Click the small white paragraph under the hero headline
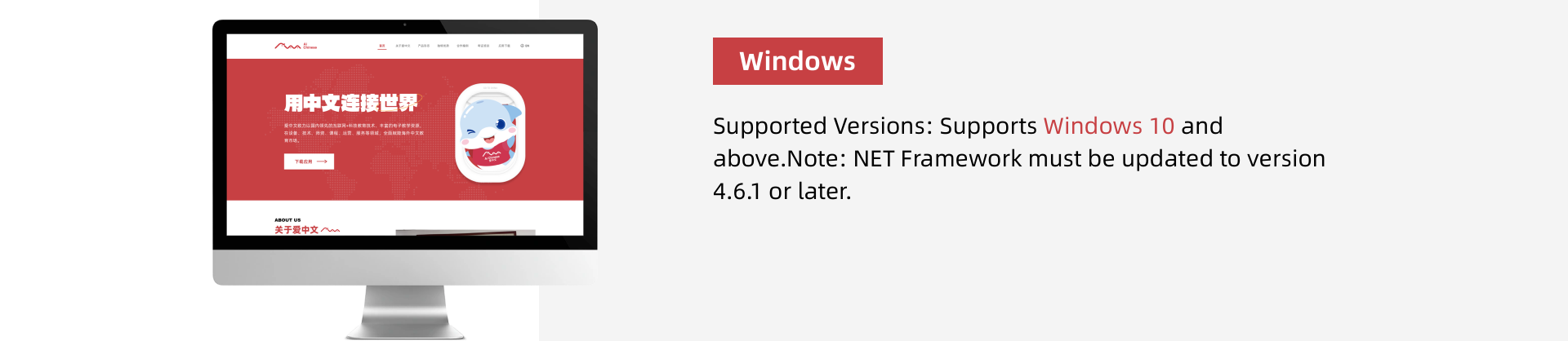The height and width of the screenshot is (341, 1568). pyautogui.click(x=354, y=133)
